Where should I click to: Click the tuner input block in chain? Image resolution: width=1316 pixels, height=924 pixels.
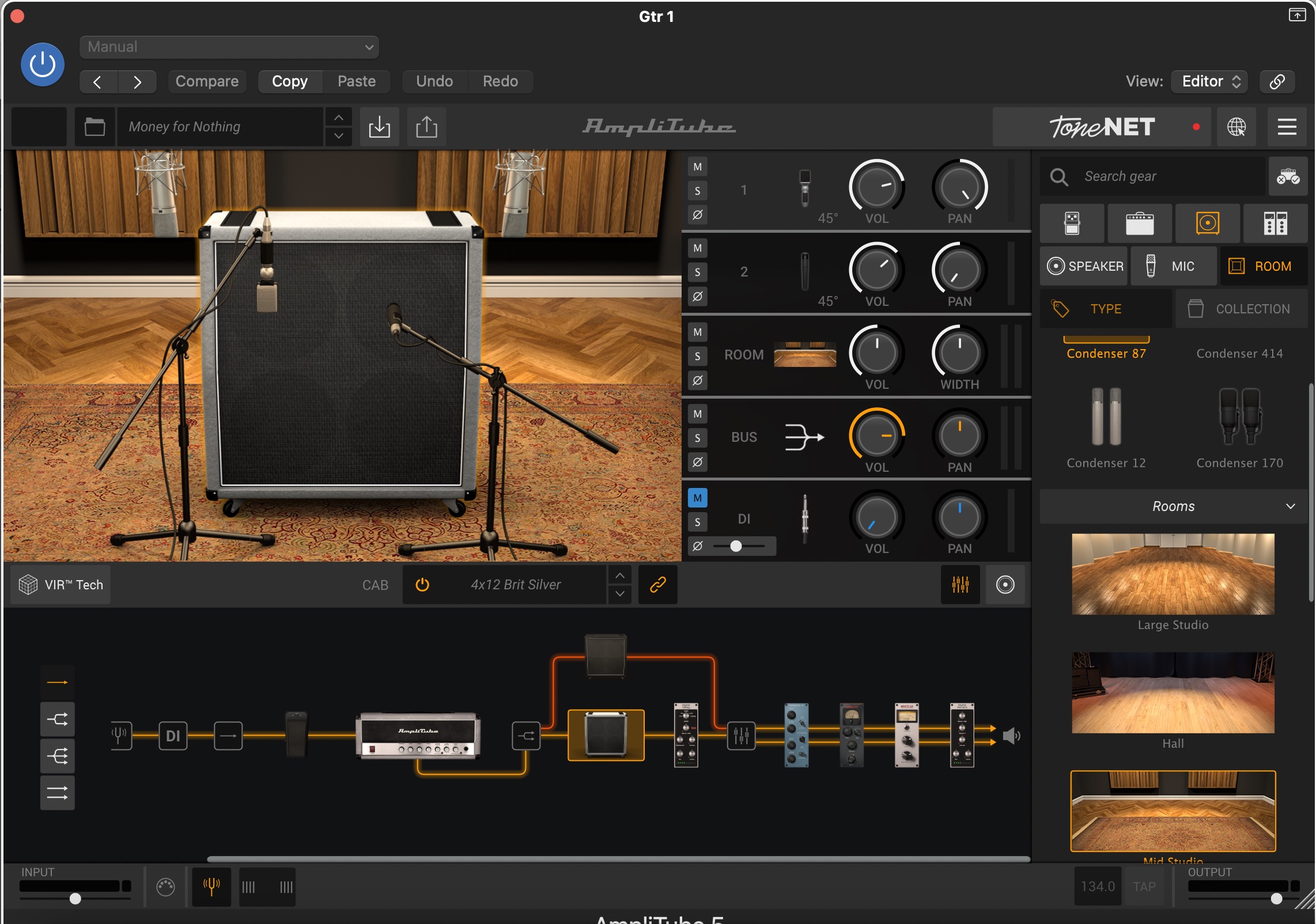point(121,736)
